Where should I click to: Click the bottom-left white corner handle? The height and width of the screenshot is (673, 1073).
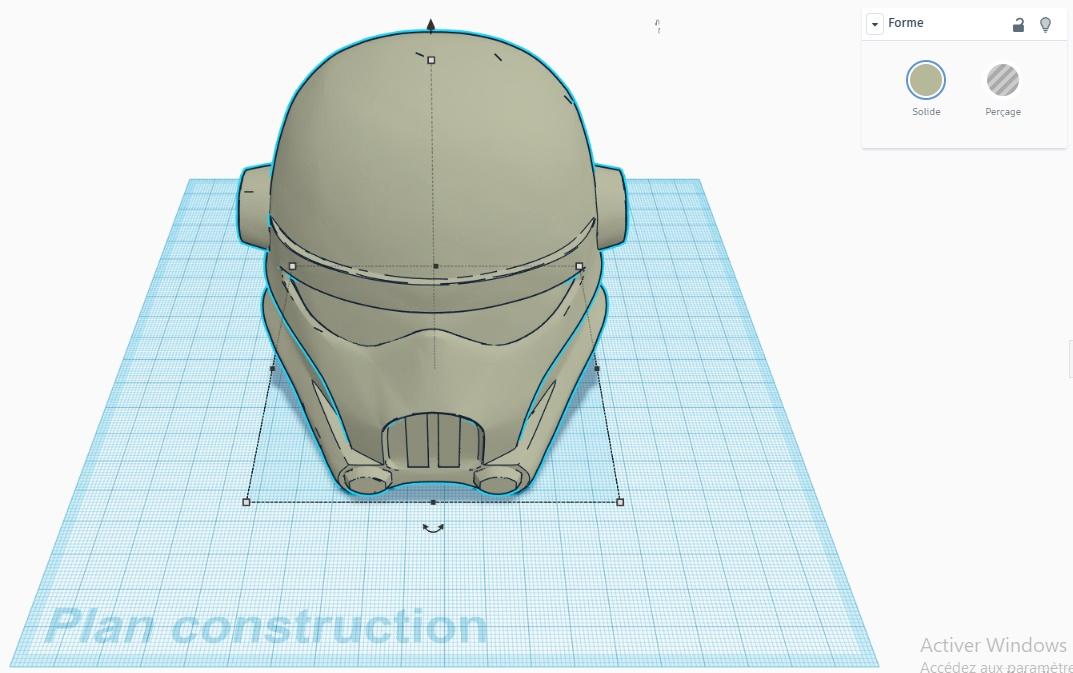click(246, 502)
